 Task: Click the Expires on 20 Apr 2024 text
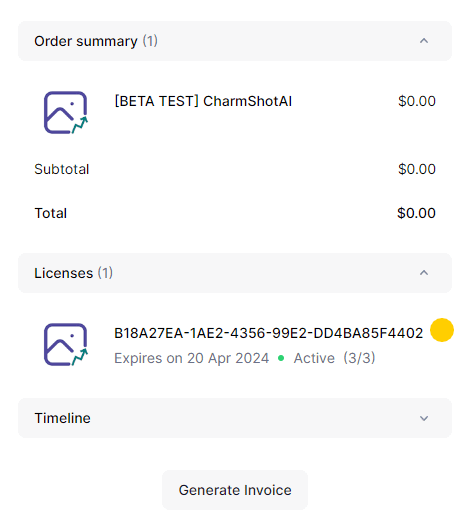(x=191, y=358)
